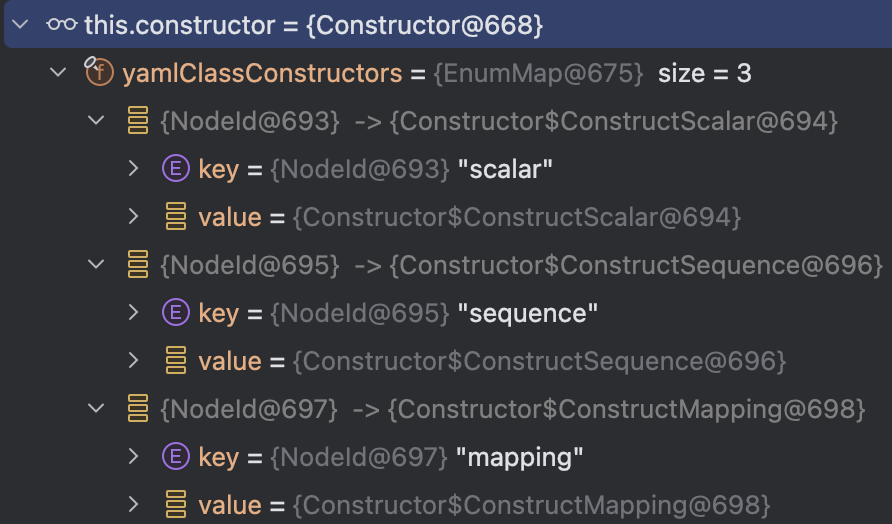
Task: Click the enum icon beside key "sequence"
Action: tap(176, 313)
